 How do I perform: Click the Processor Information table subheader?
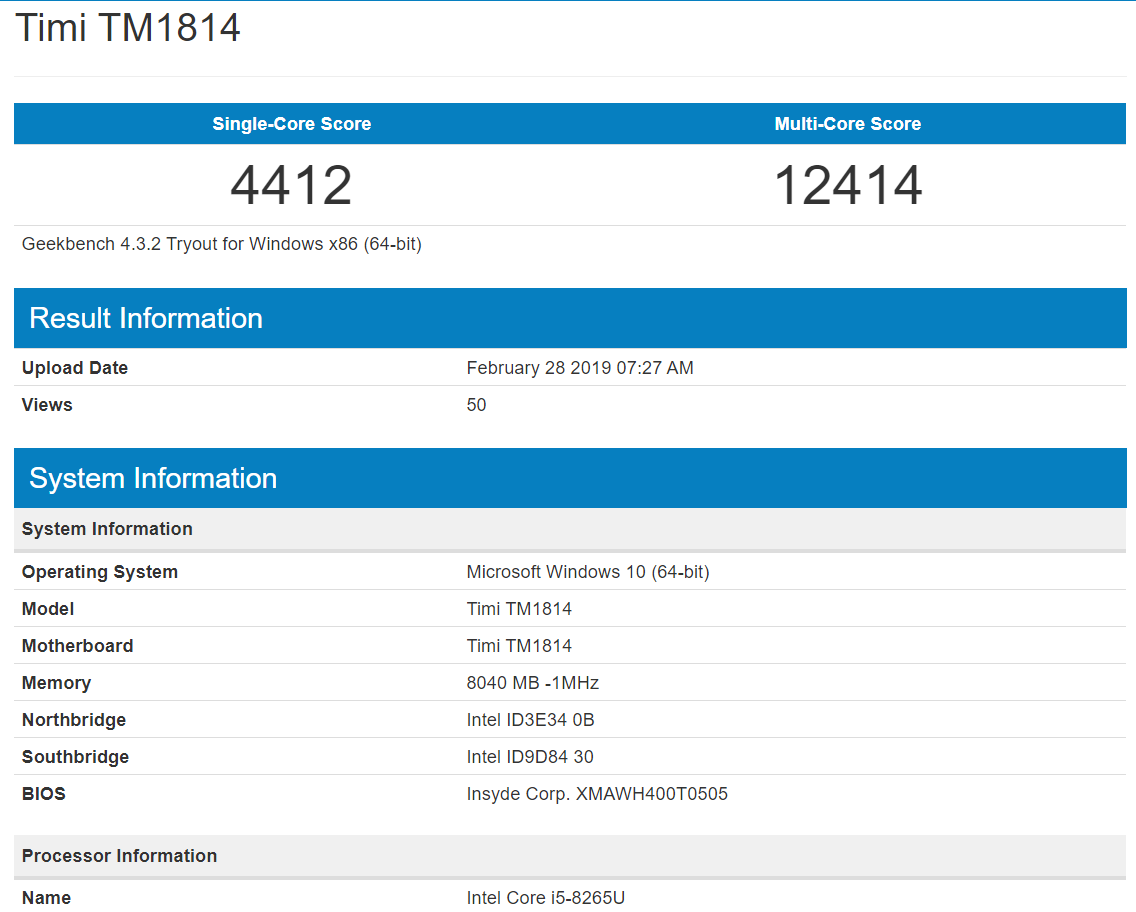click(x=119, y=856)
